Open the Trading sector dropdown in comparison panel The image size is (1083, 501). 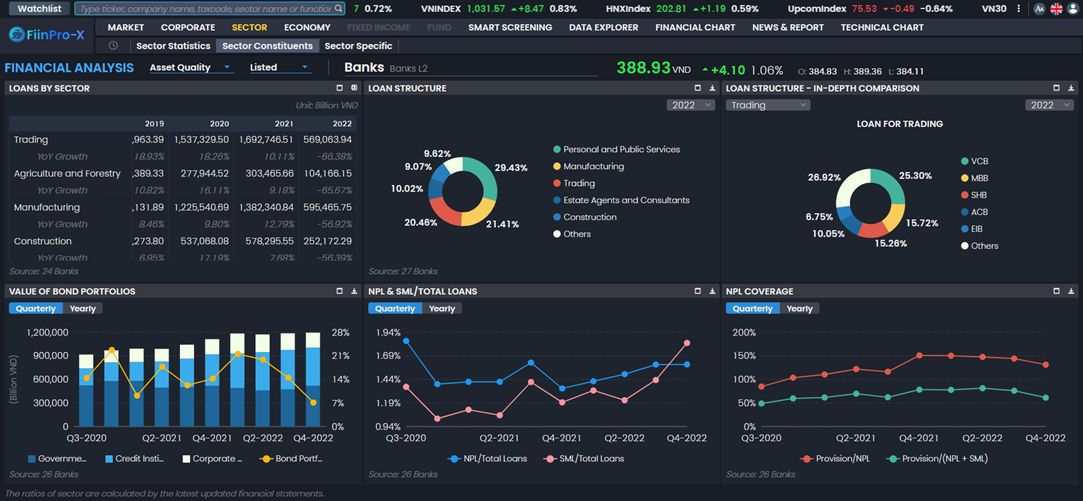coord(767,105)
